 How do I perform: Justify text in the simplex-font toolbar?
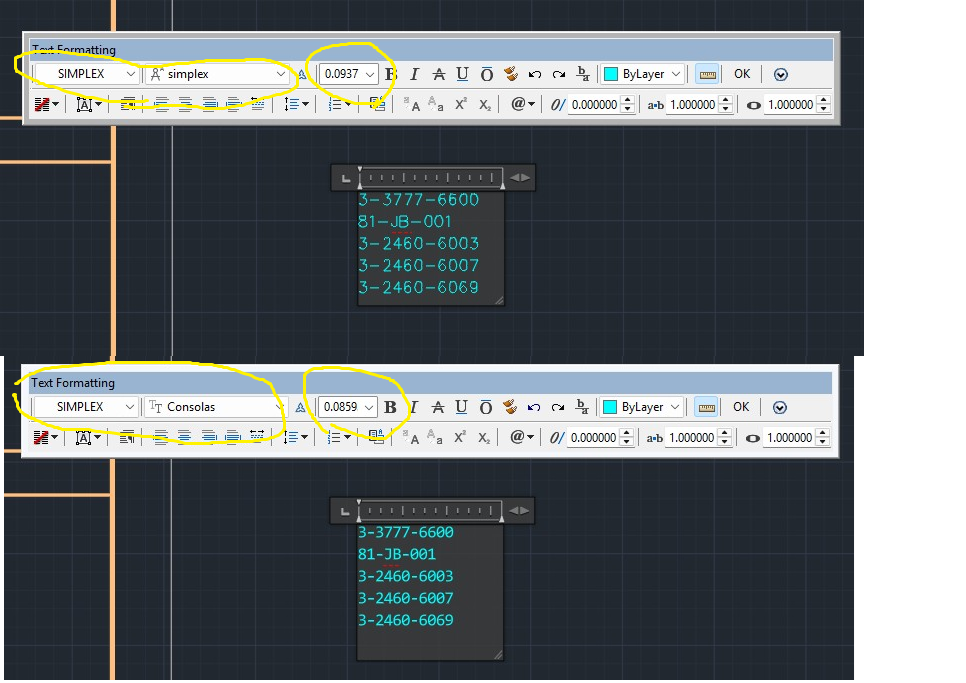coord(233,105)
